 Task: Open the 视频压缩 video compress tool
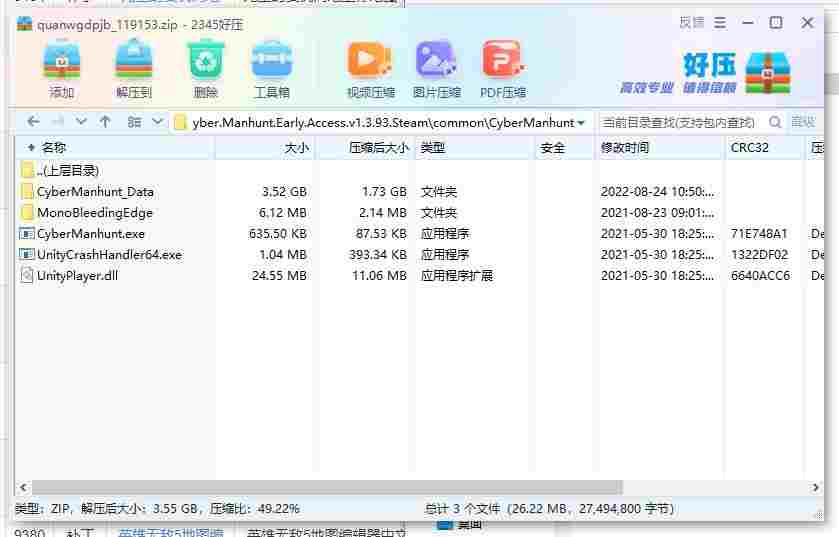pyautogui.click(x=370, y=68)
